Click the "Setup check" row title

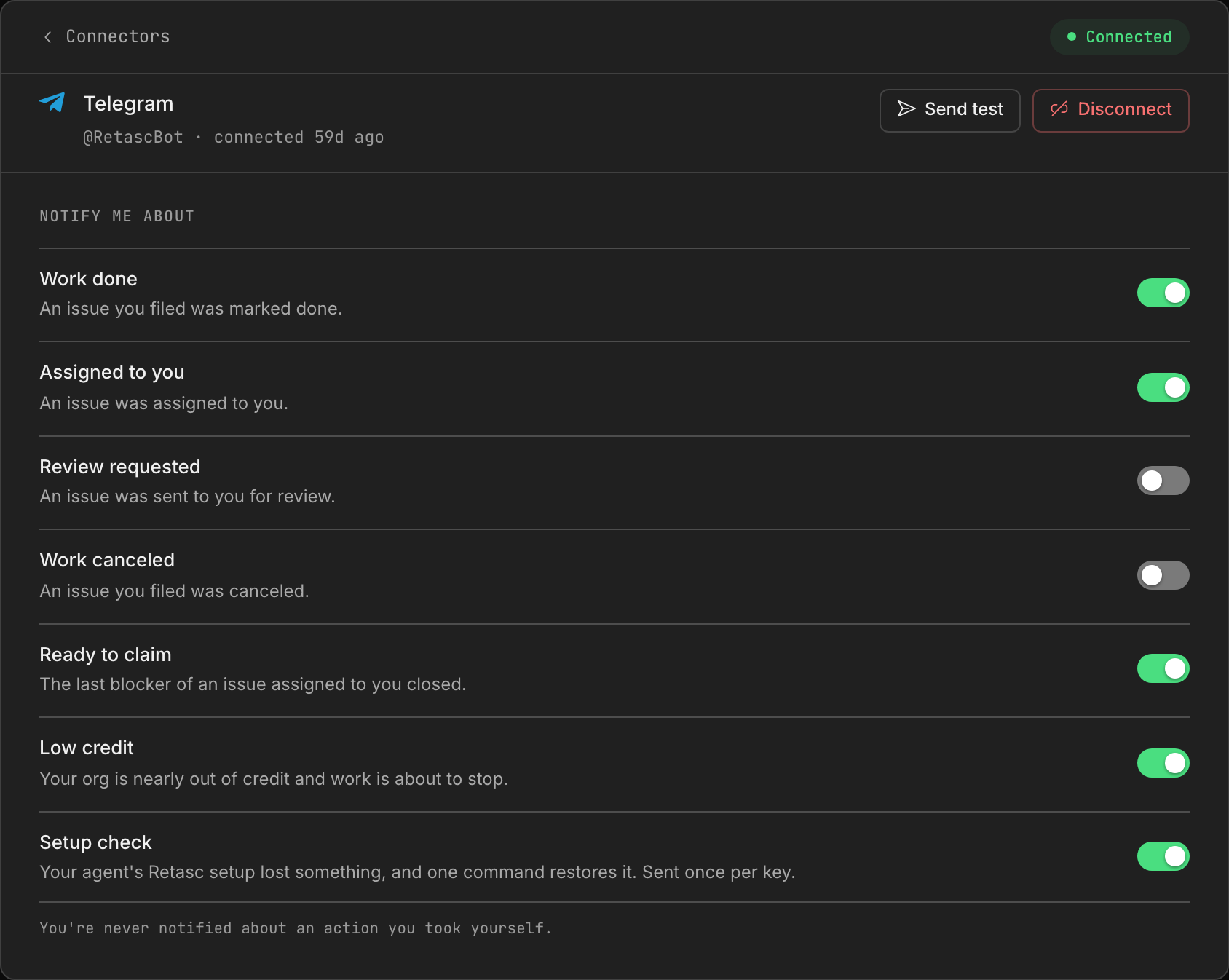coord(95,842)
